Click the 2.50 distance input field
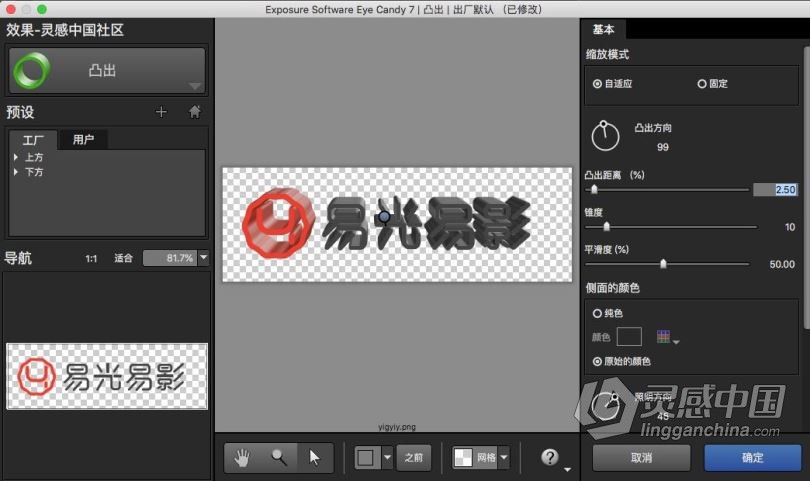810x481 pixels. pyautogui.click(x=775, y=190)
